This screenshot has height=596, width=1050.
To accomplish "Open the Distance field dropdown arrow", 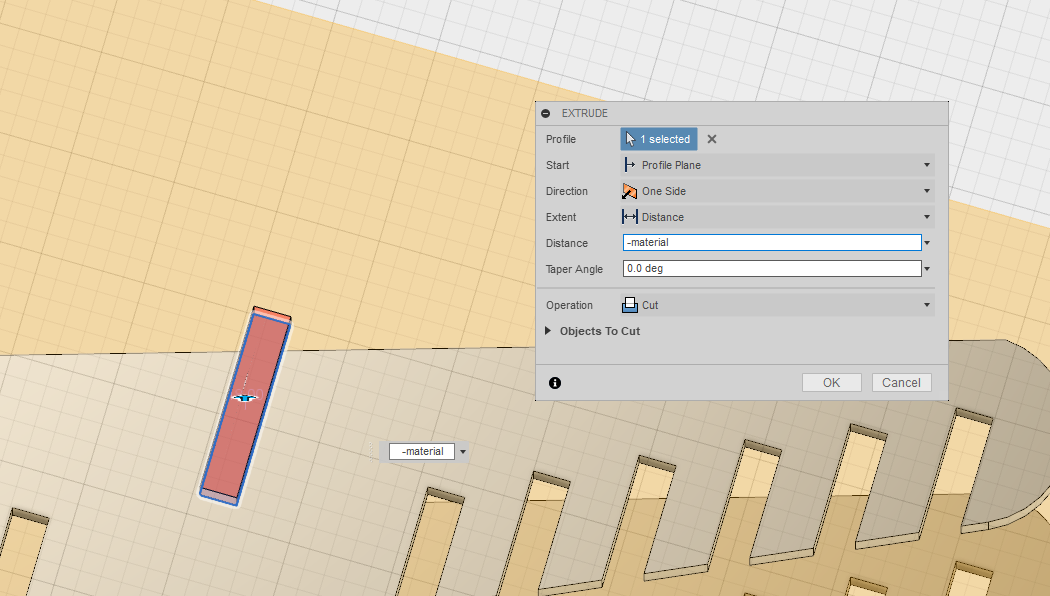I will pos(927,243).
